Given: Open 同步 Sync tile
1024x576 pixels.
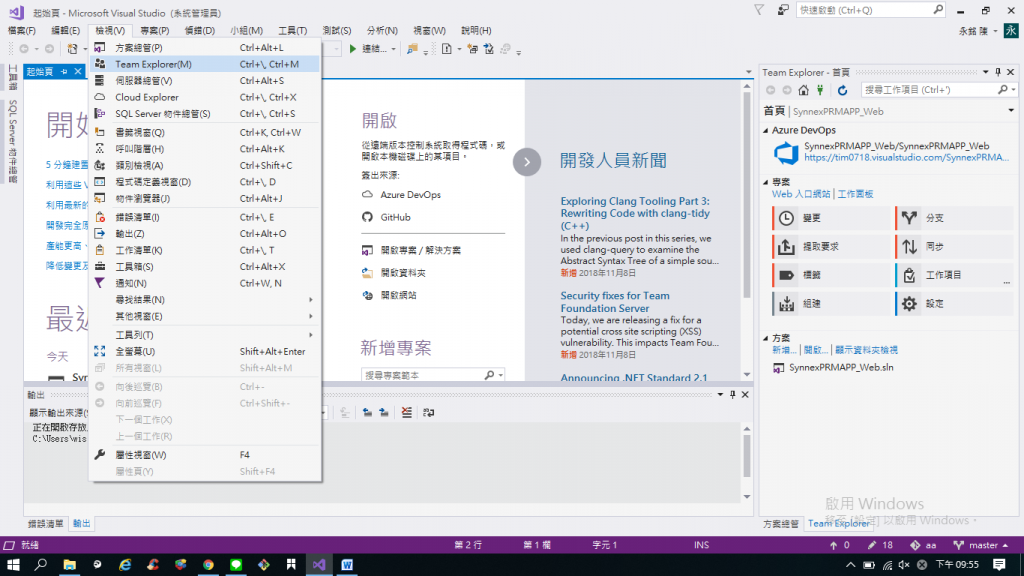Looking at the screenshot, I should click(x=954, y=247).
